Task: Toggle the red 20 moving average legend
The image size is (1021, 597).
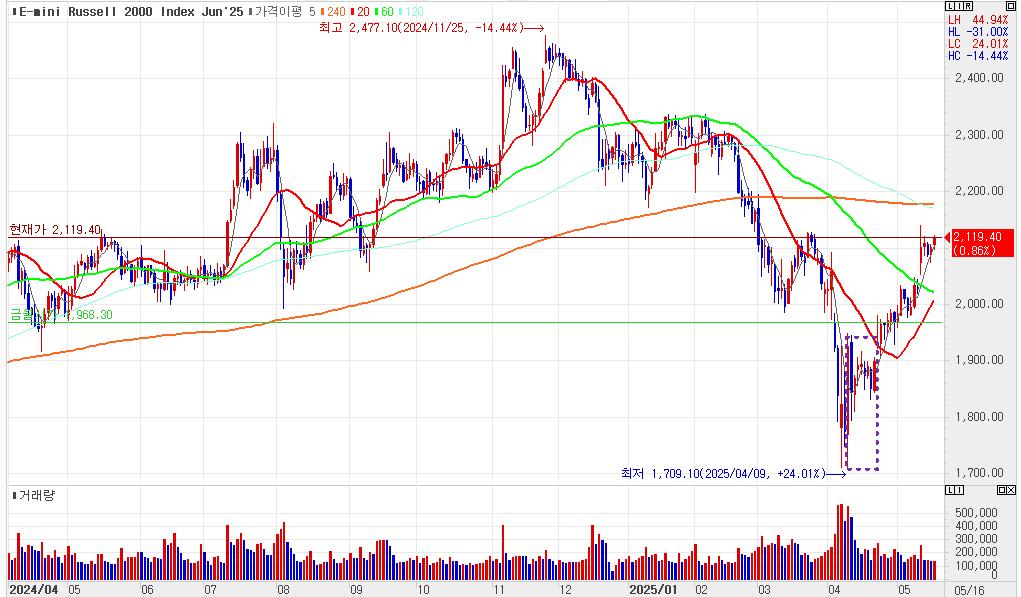Action: [x=361, y=11]
